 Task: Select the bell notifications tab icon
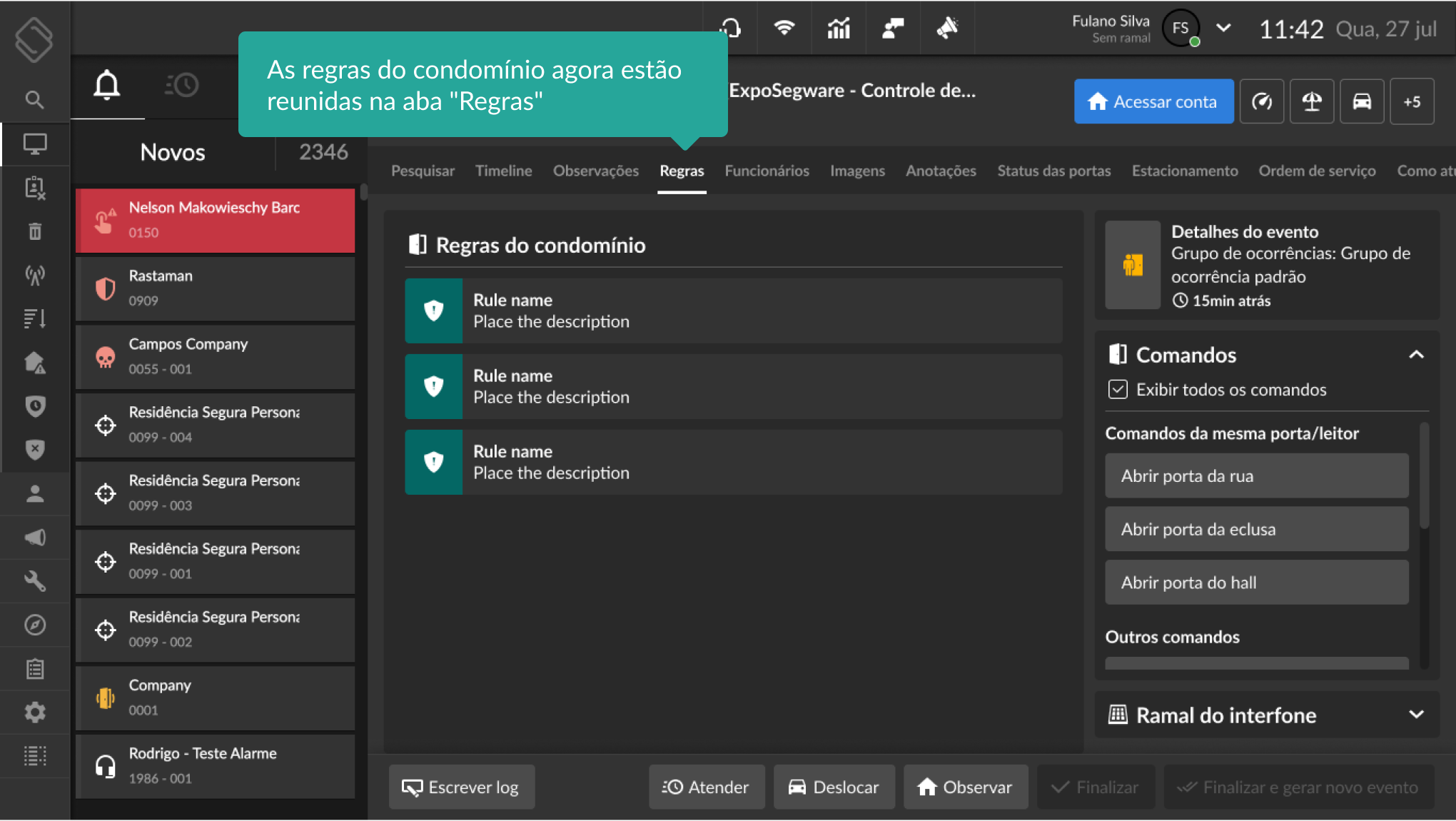pos(107,85)
